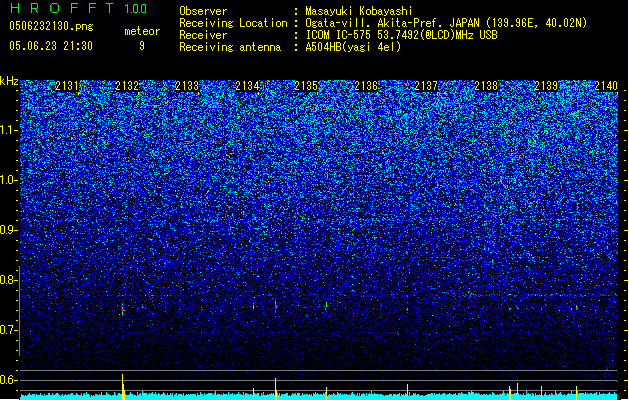This screenshot has width=629, height=400.
Task: Click the 2139 time marker
Action: coord(546,86)
